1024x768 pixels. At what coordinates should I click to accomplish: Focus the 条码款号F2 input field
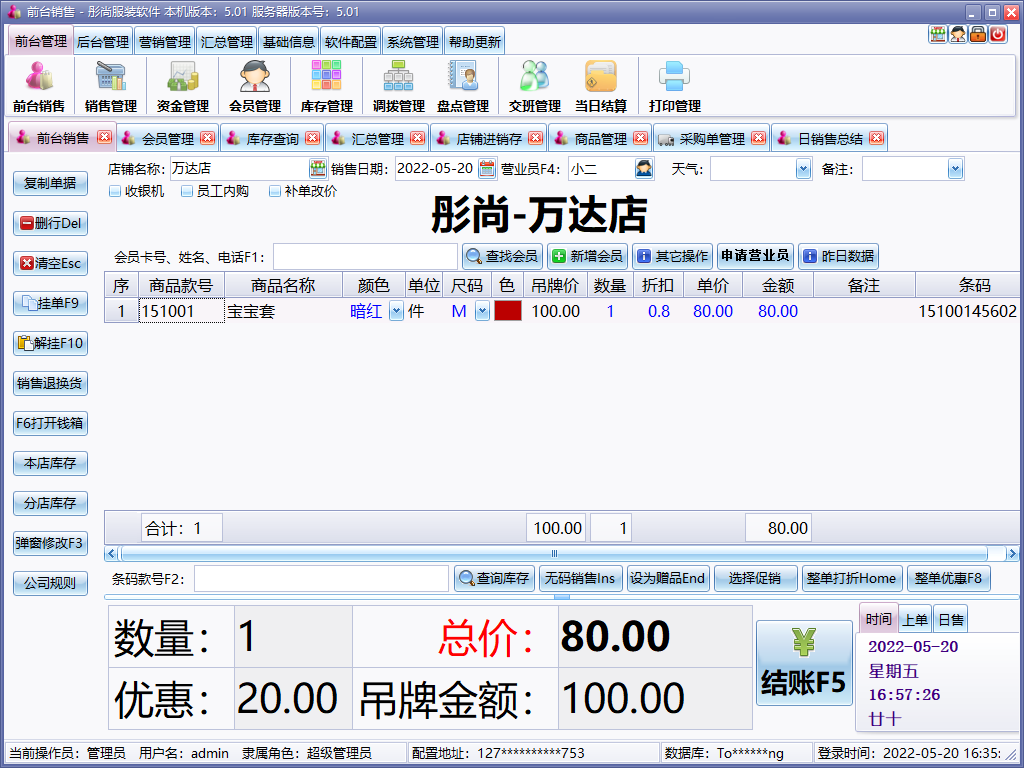(x=321, y=579)
